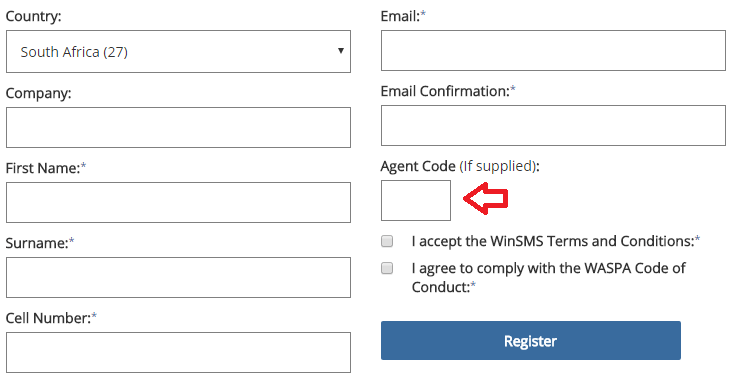Focus the Company text field
This screenshot has width=733, height=389.
click(x=178, y=128)
